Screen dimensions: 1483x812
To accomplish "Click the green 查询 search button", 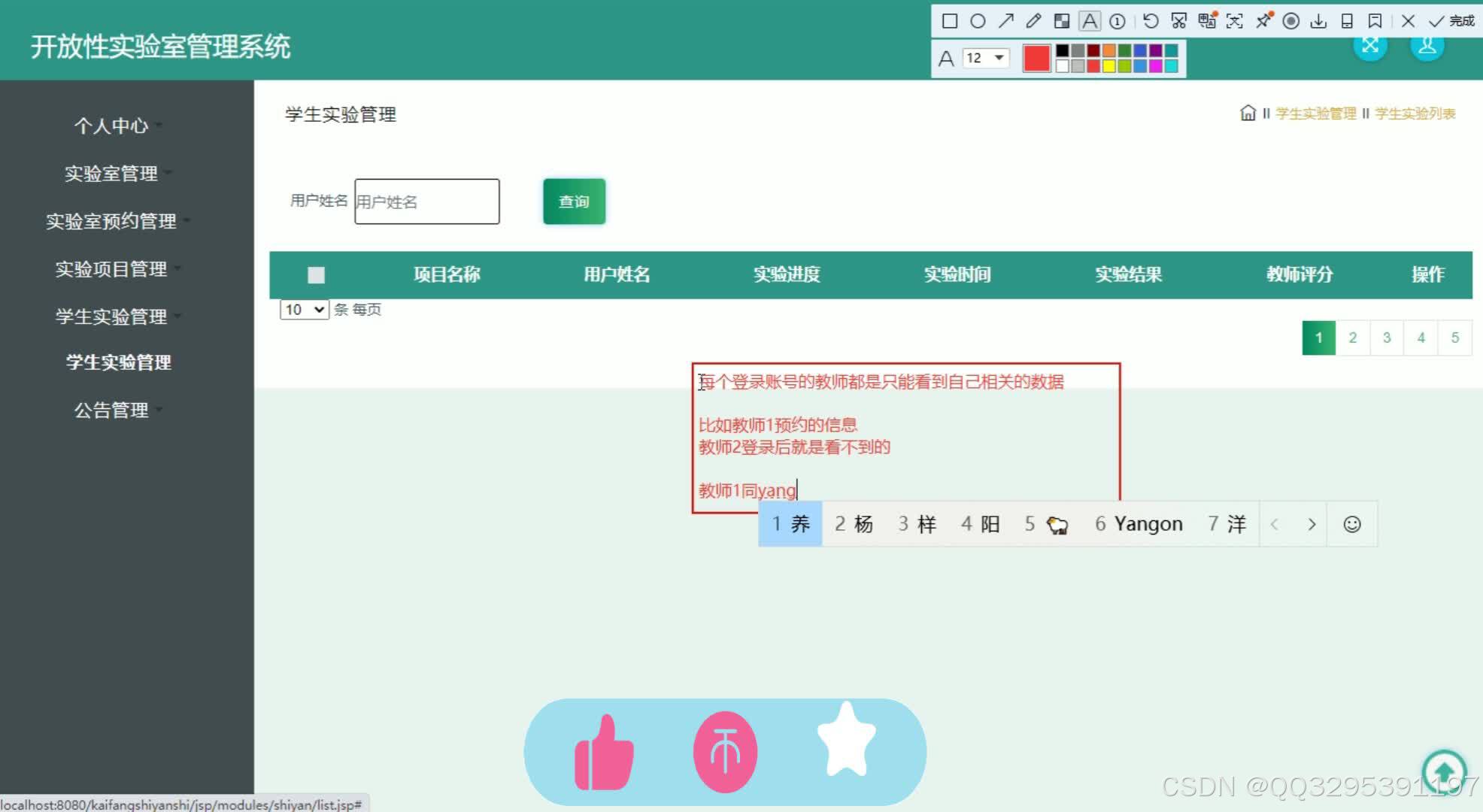I will (x=574, y=201).
